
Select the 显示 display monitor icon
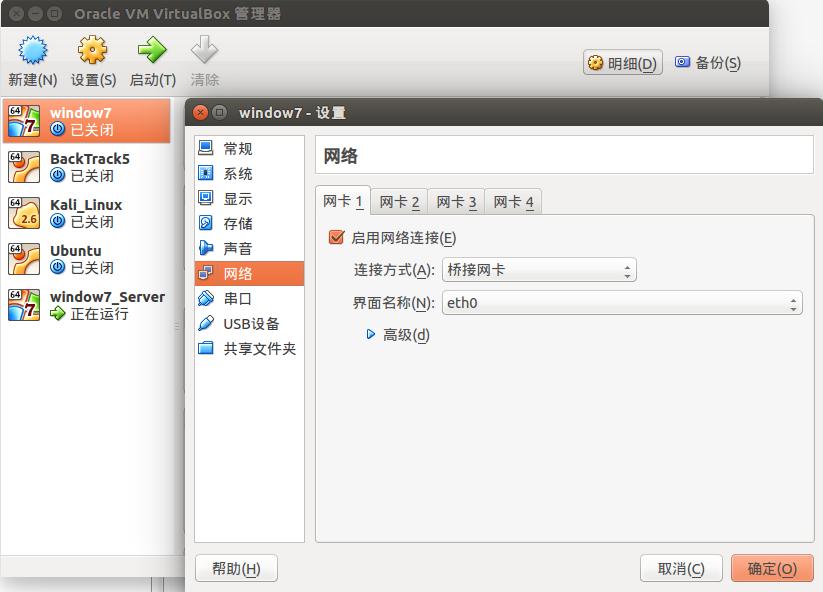pyautogui.click(x=206, y=198)
